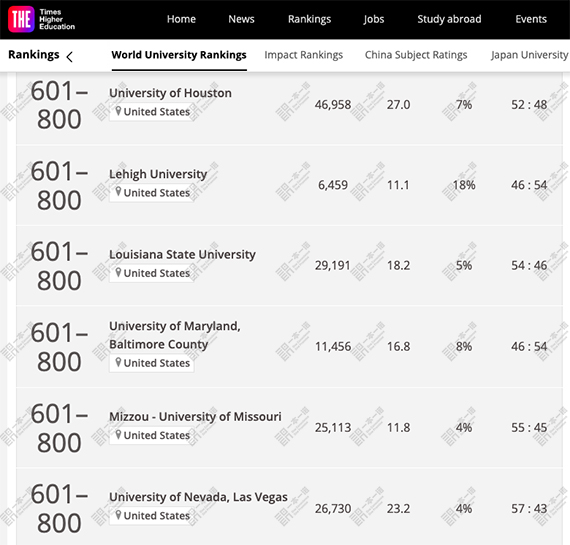This screenshot has width=570, height=545.
Task: Open the Mizzou - University of Missouri link
Action: coord(195,417)
